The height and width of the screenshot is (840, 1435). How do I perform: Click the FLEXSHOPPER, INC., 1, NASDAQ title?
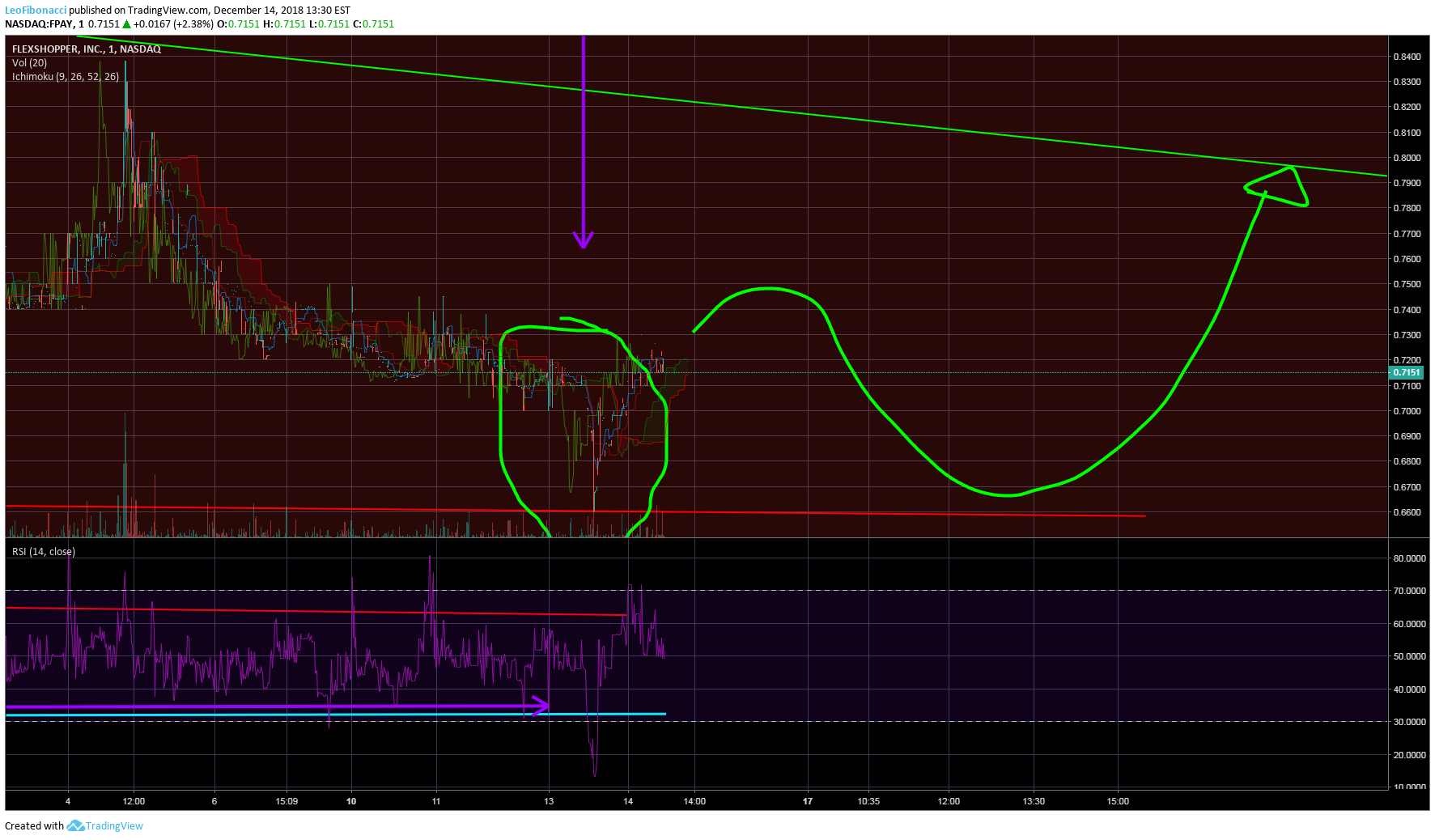click(87, 49)
